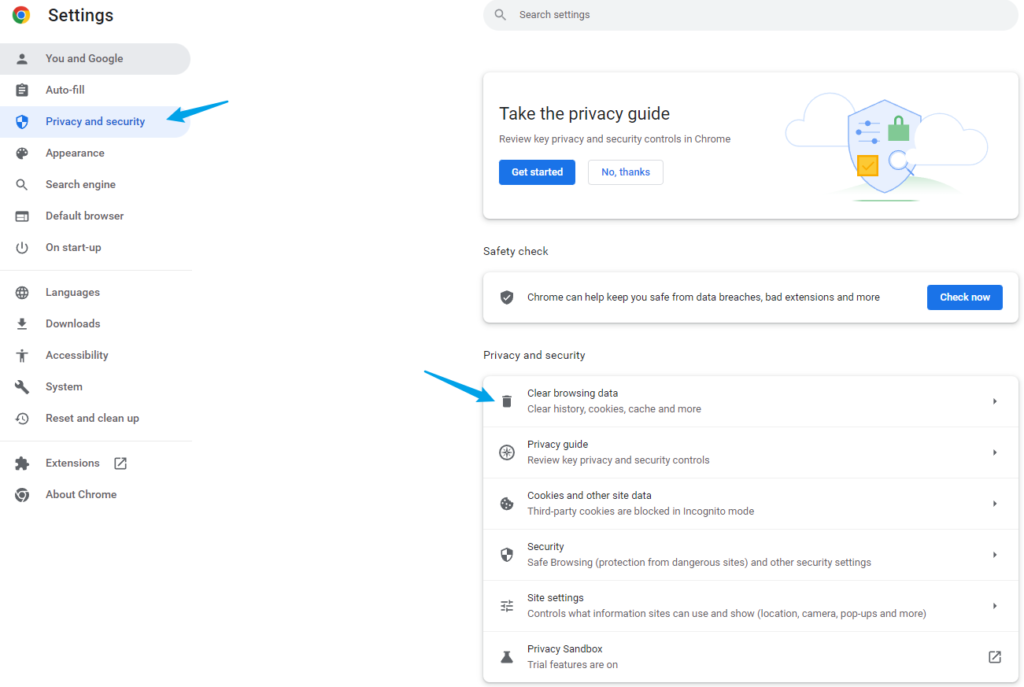Click the sliders icon for Site settings
The height and width of the screenshot is (687, 1024).
pos(507,606)
